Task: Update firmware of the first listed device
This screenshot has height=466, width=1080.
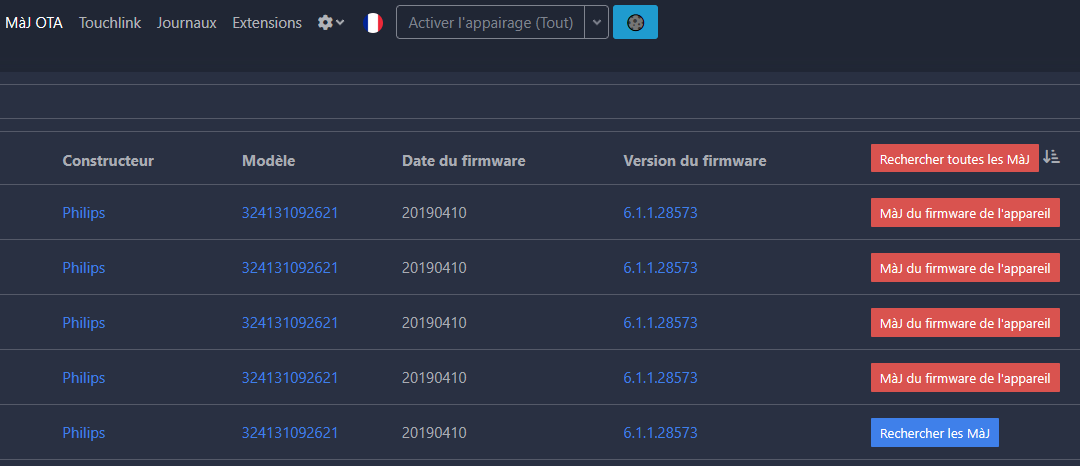Action: (x=965, y=213)
